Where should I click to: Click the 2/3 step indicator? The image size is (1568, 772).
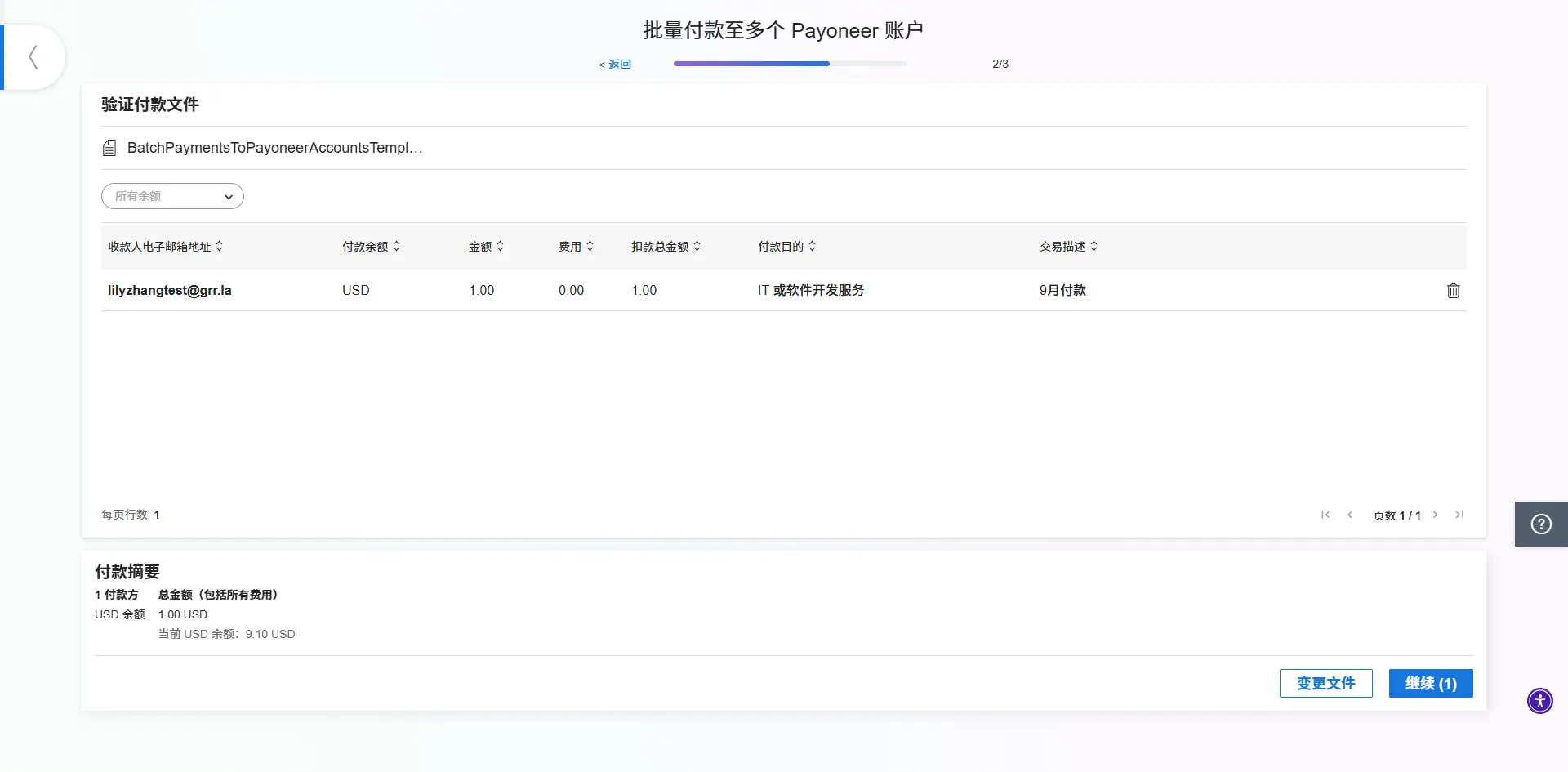1000,64
